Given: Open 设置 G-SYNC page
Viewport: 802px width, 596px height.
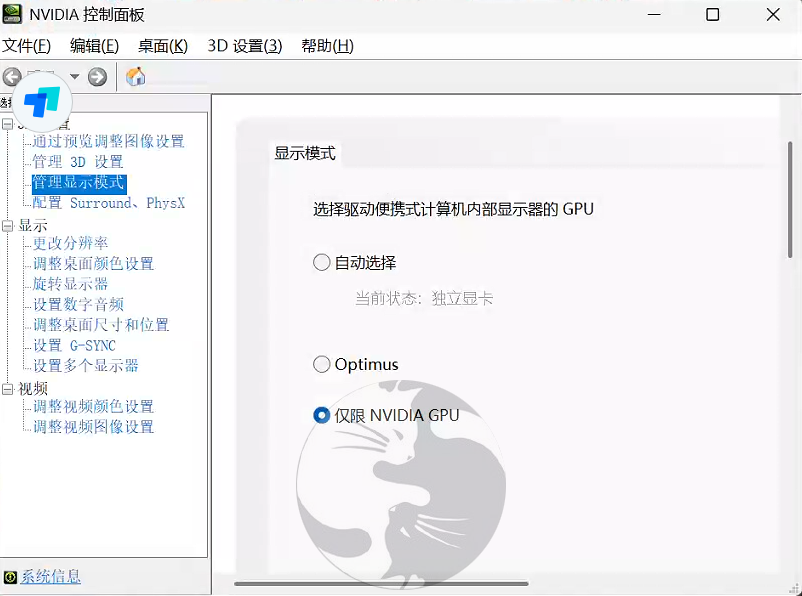Looking at the screenshot, I should pyautogui.click(x=74, y=345).
